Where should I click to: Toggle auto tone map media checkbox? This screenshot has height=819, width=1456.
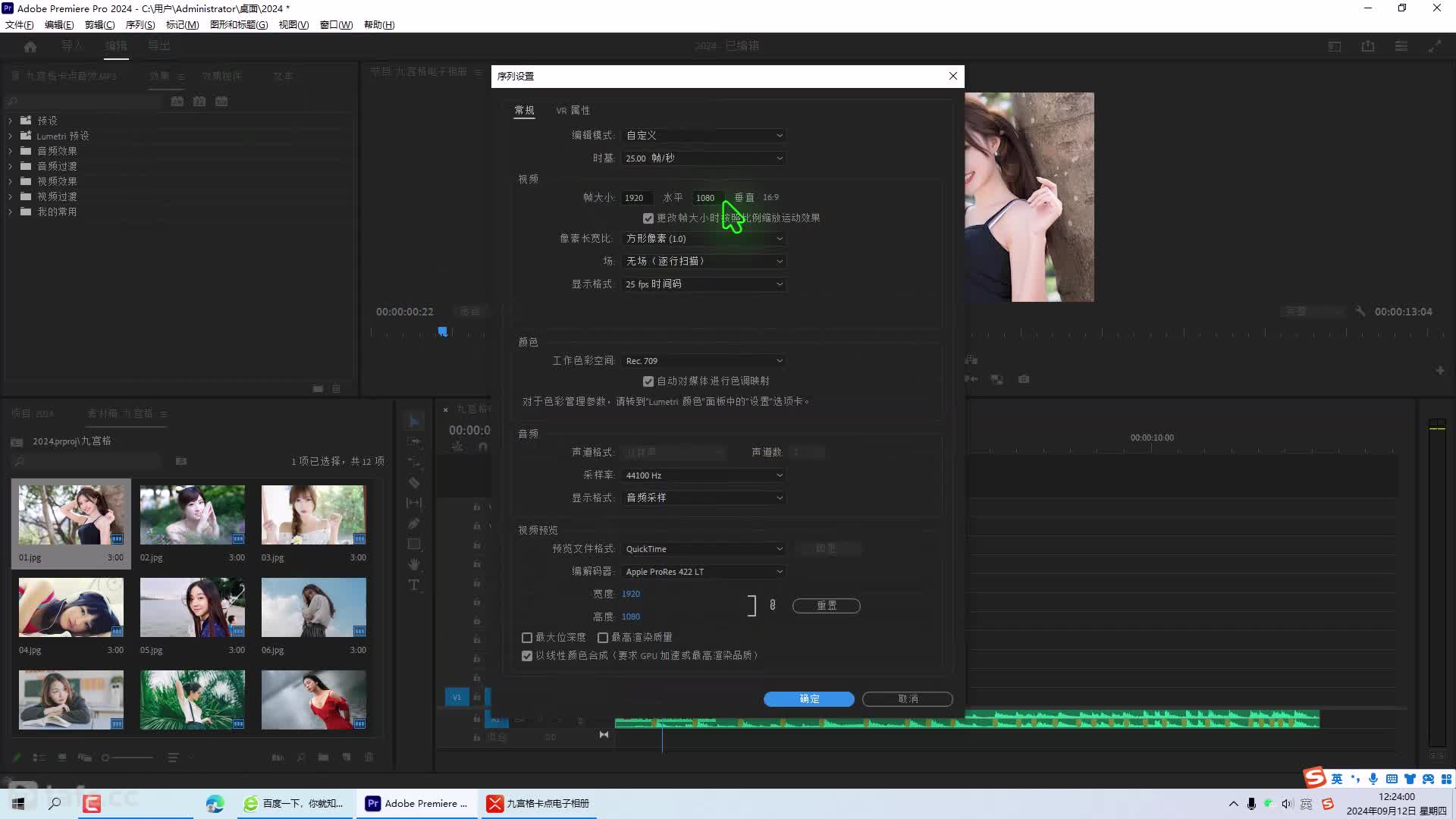point(648,381)
